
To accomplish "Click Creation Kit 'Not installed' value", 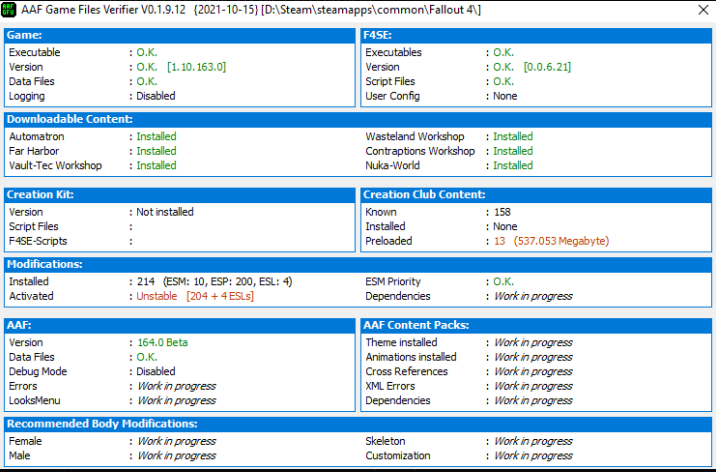I will 165,212.
